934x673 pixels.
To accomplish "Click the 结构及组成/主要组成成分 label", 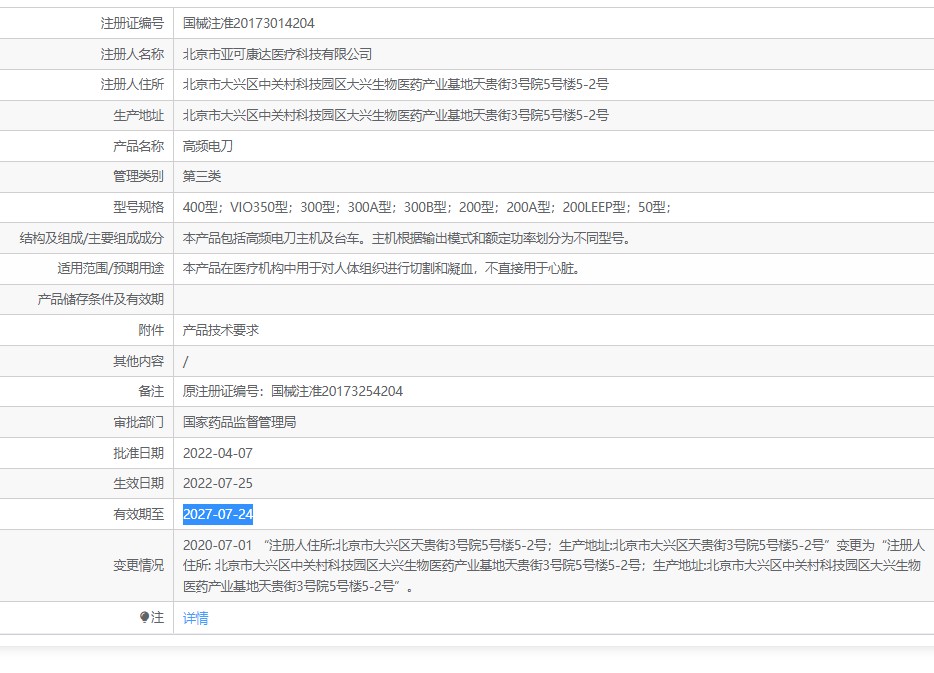I will click(x=92, y=238).
